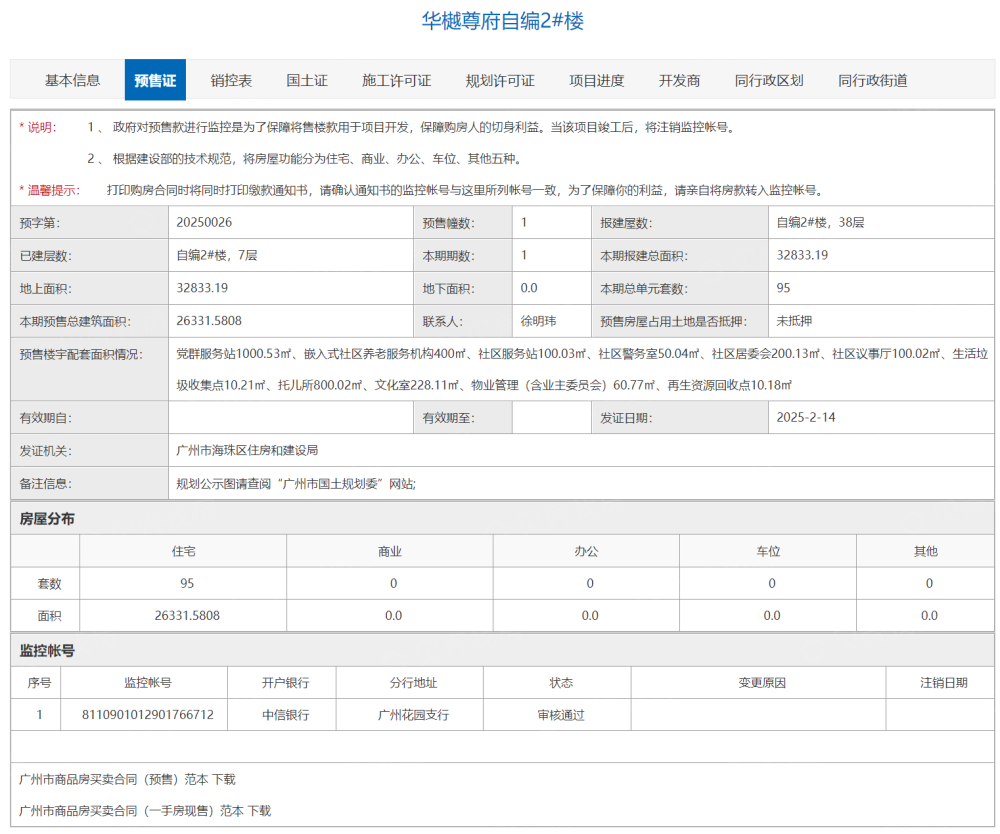Select the 同行政区划 tab
Screen dimensions: 1000x834
[x=769, y=80]
